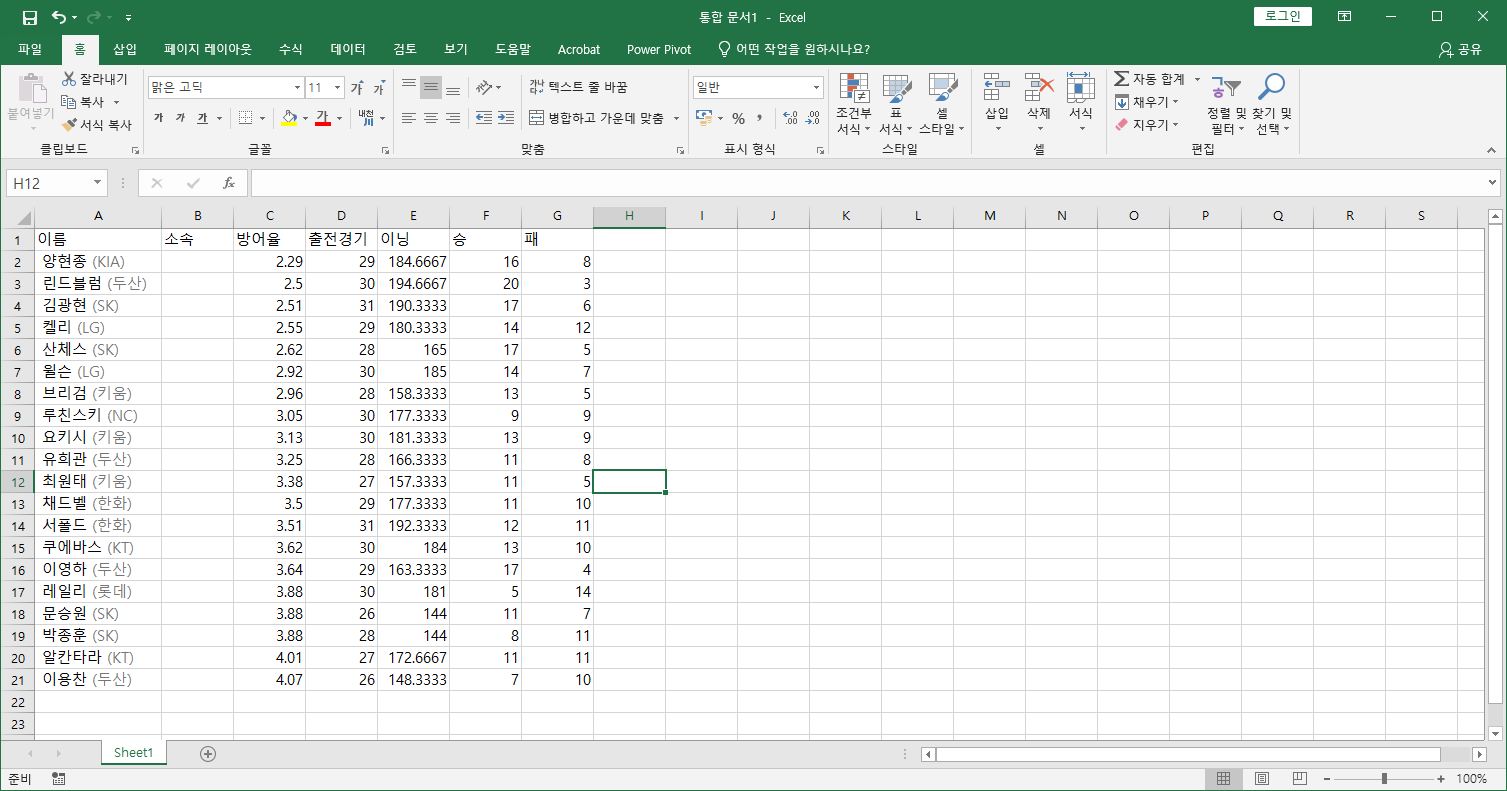Align text right
The height and width of the screenshot is (791, 1507).
pyautogui.click(x=453, y=118)
